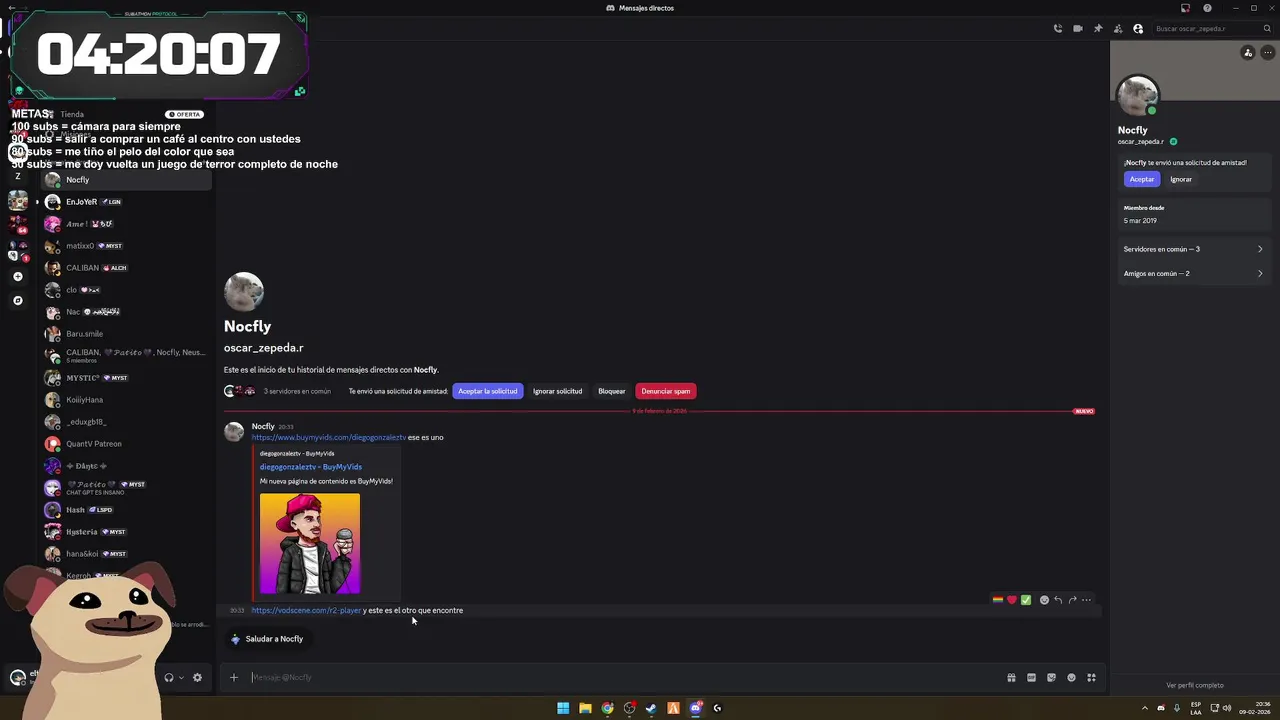Add friends to DM via header icon
The image size is (1280, 720).
(x=1118, y=29)
